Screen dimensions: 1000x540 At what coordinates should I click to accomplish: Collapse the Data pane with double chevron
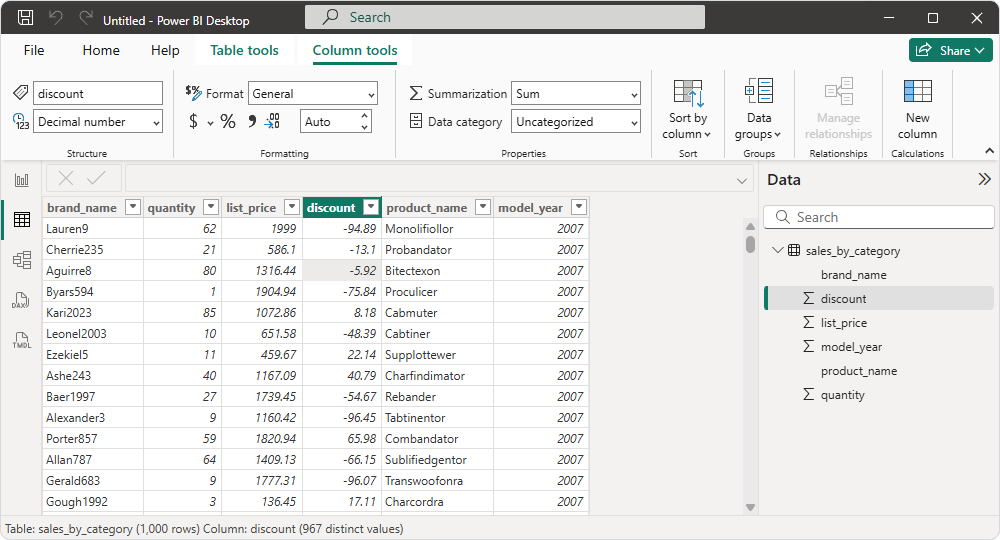(x=983, y=180)
